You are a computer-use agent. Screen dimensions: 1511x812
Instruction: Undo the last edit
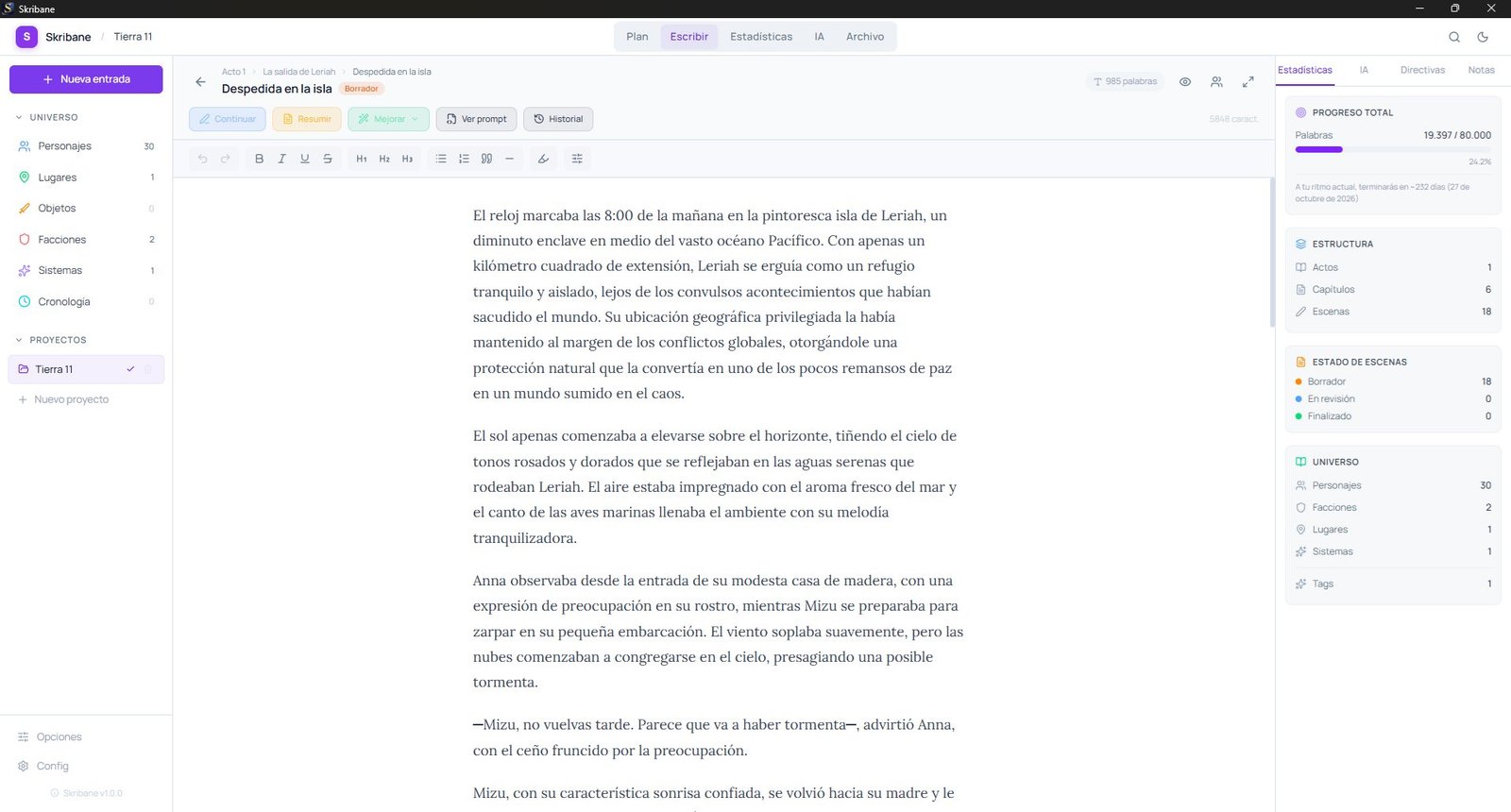pos(202,159)
